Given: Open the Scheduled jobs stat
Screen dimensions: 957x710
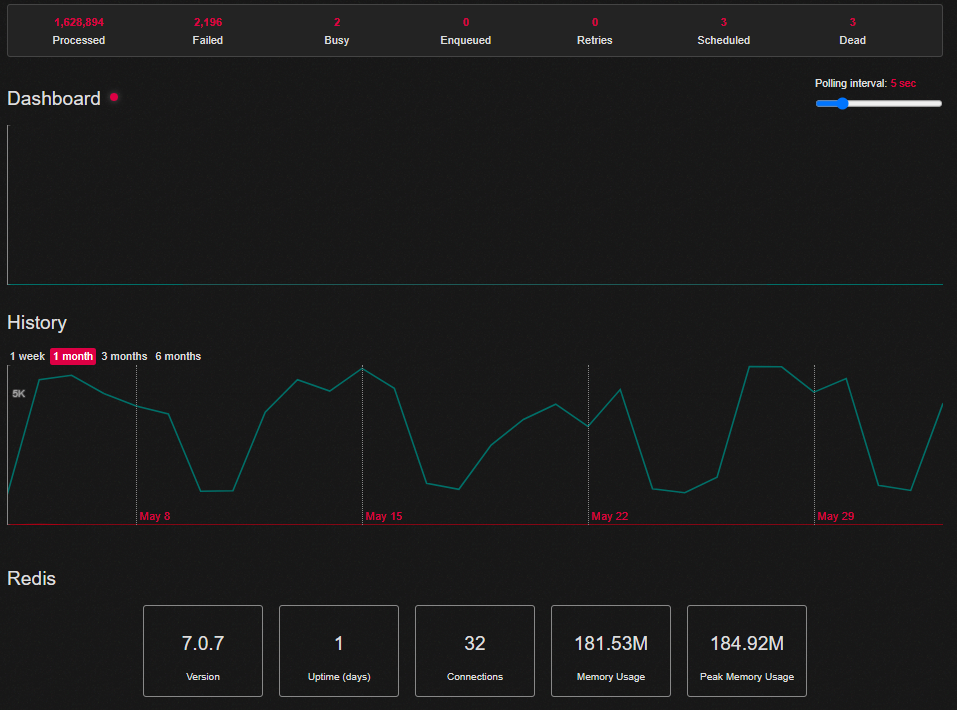Looking at the screenshot, I should (724, 31).
